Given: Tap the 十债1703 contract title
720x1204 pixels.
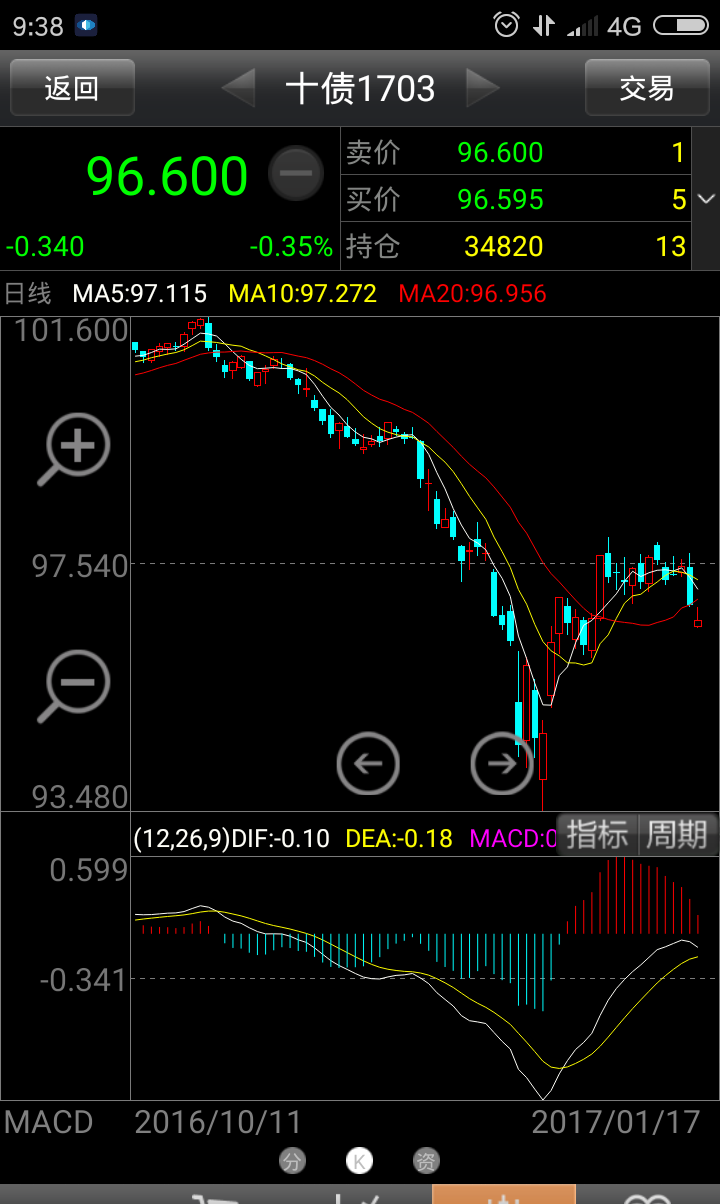Looking at the screenshot, I should [360, 89].
